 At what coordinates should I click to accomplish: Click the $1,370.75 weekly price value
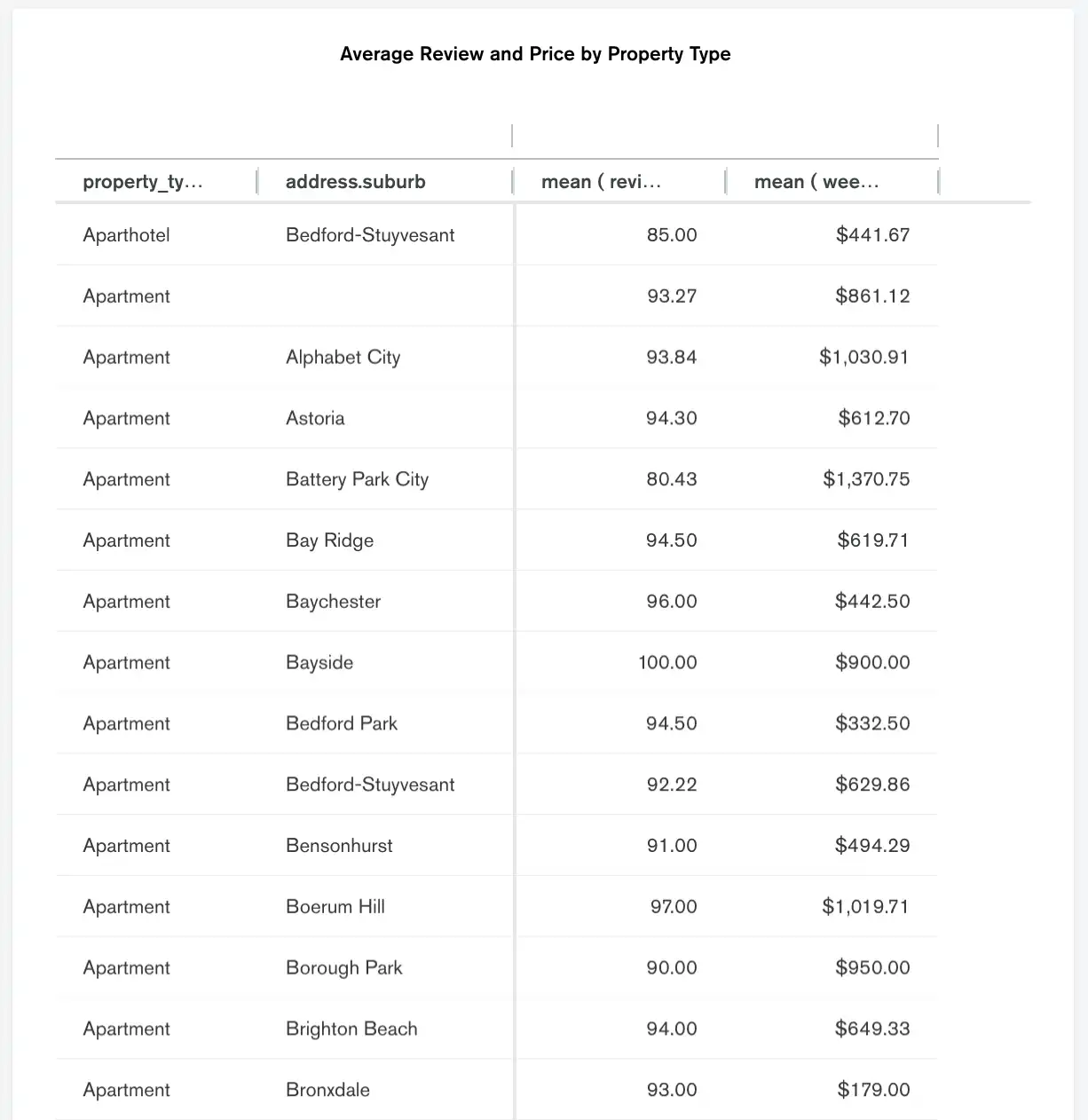(865, 479)
